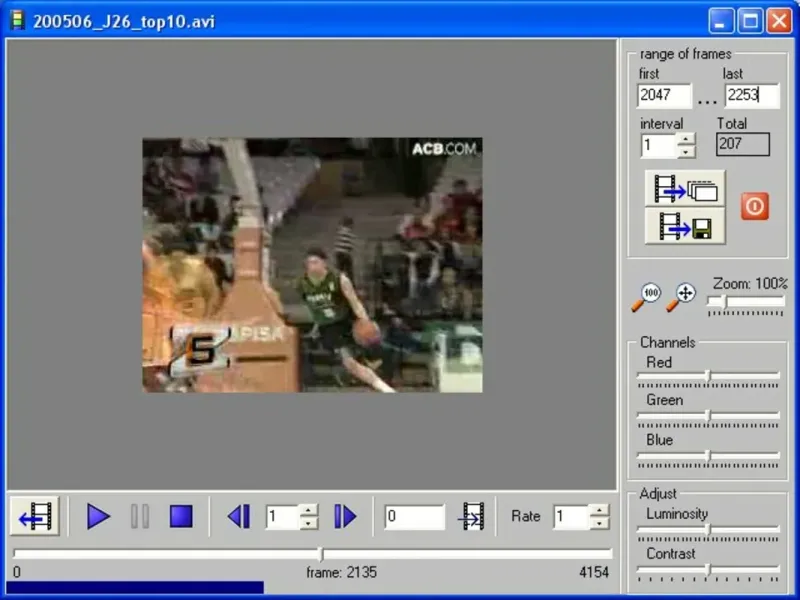Save frames to disk icon
The width and height of the screenshot is (800, 600).
685,226
